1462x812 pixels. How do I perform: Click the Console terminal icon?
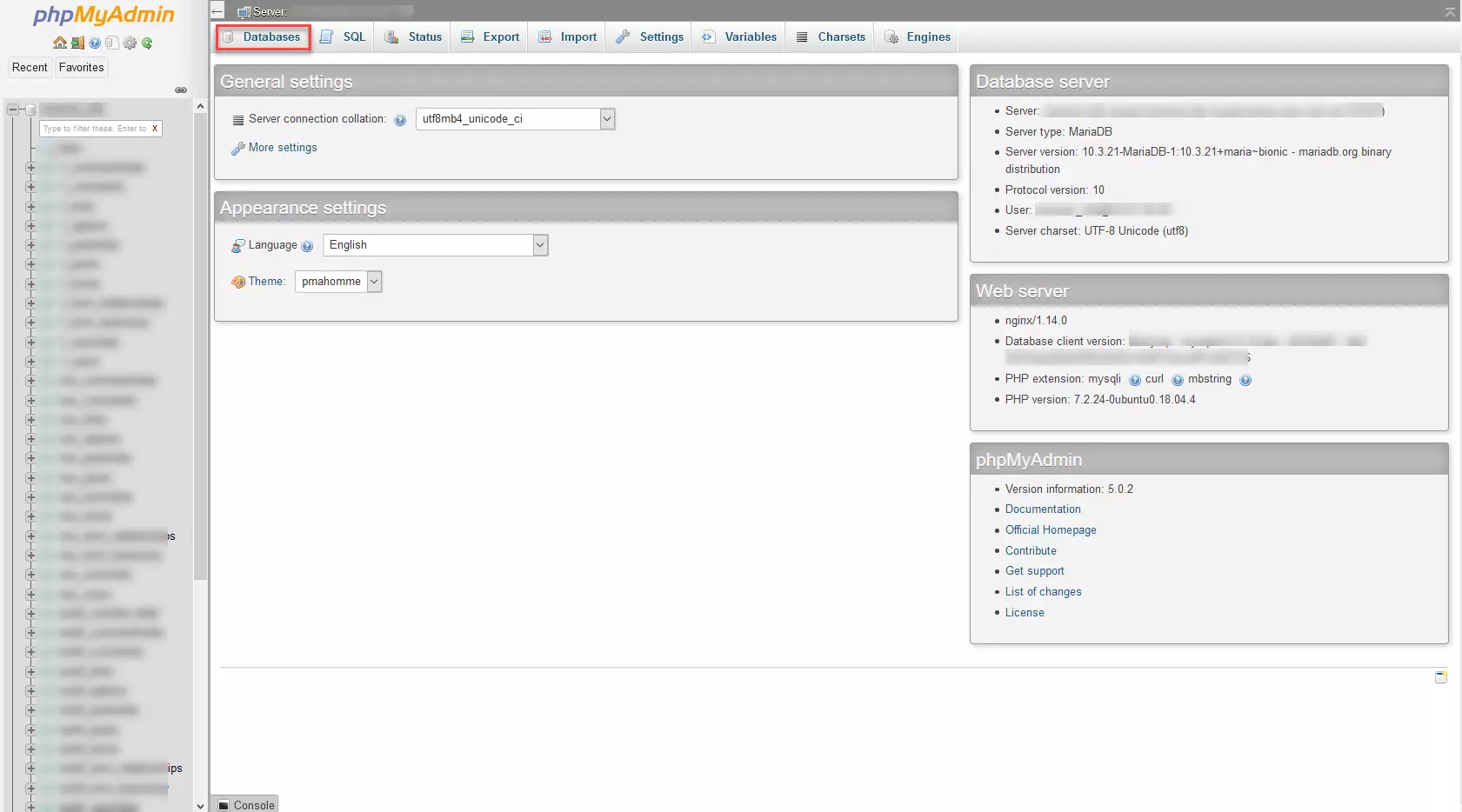[224, 805]
